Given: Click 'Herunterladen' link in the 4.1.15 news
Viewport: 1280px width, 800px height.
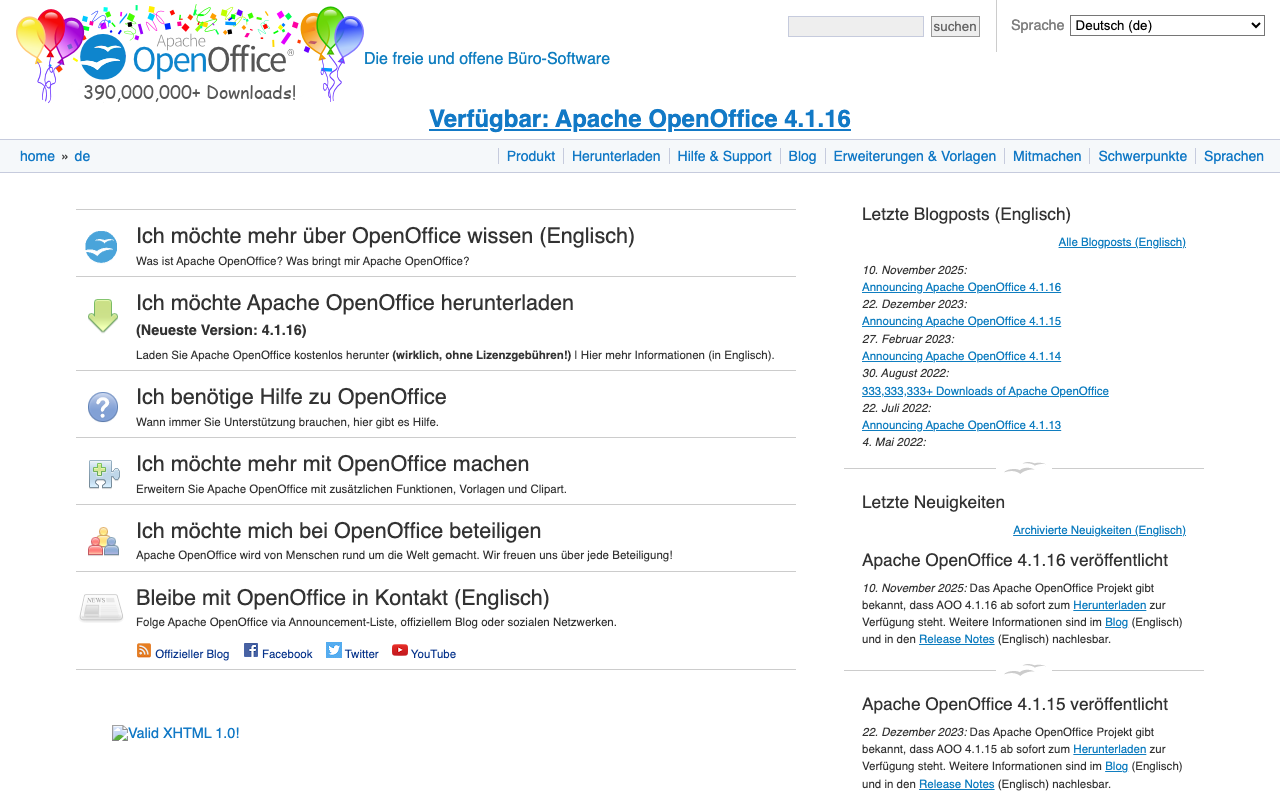Looking at the screenshot, I should pos(1109,749).
